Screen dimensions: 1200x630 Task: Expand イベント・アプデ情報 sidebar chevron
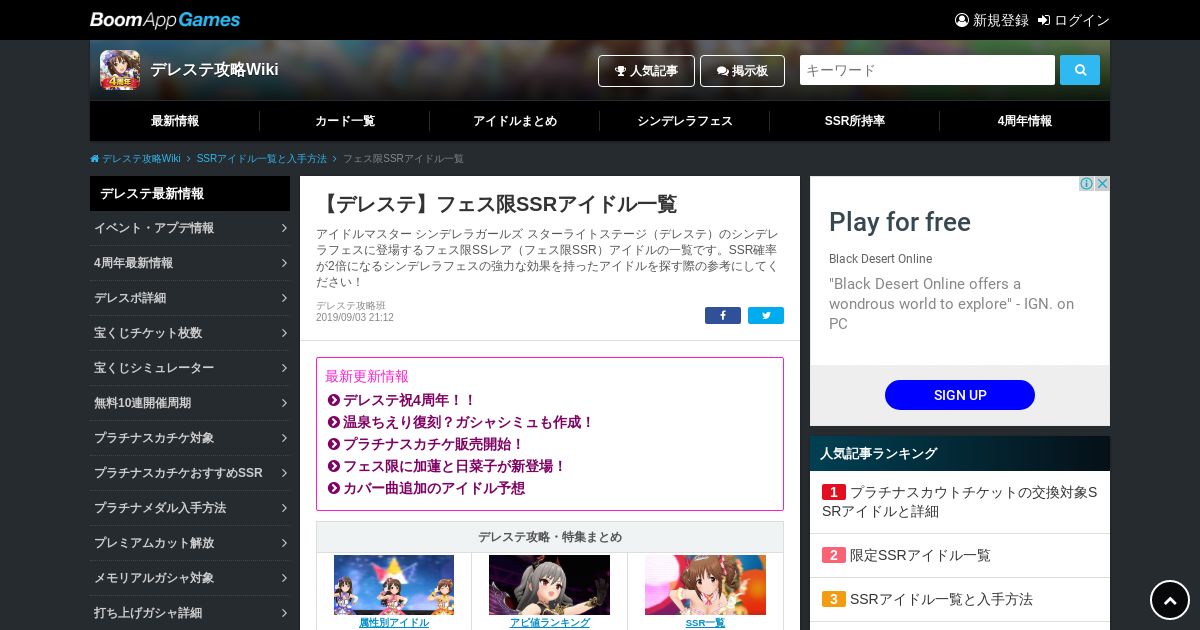point(284,228)
